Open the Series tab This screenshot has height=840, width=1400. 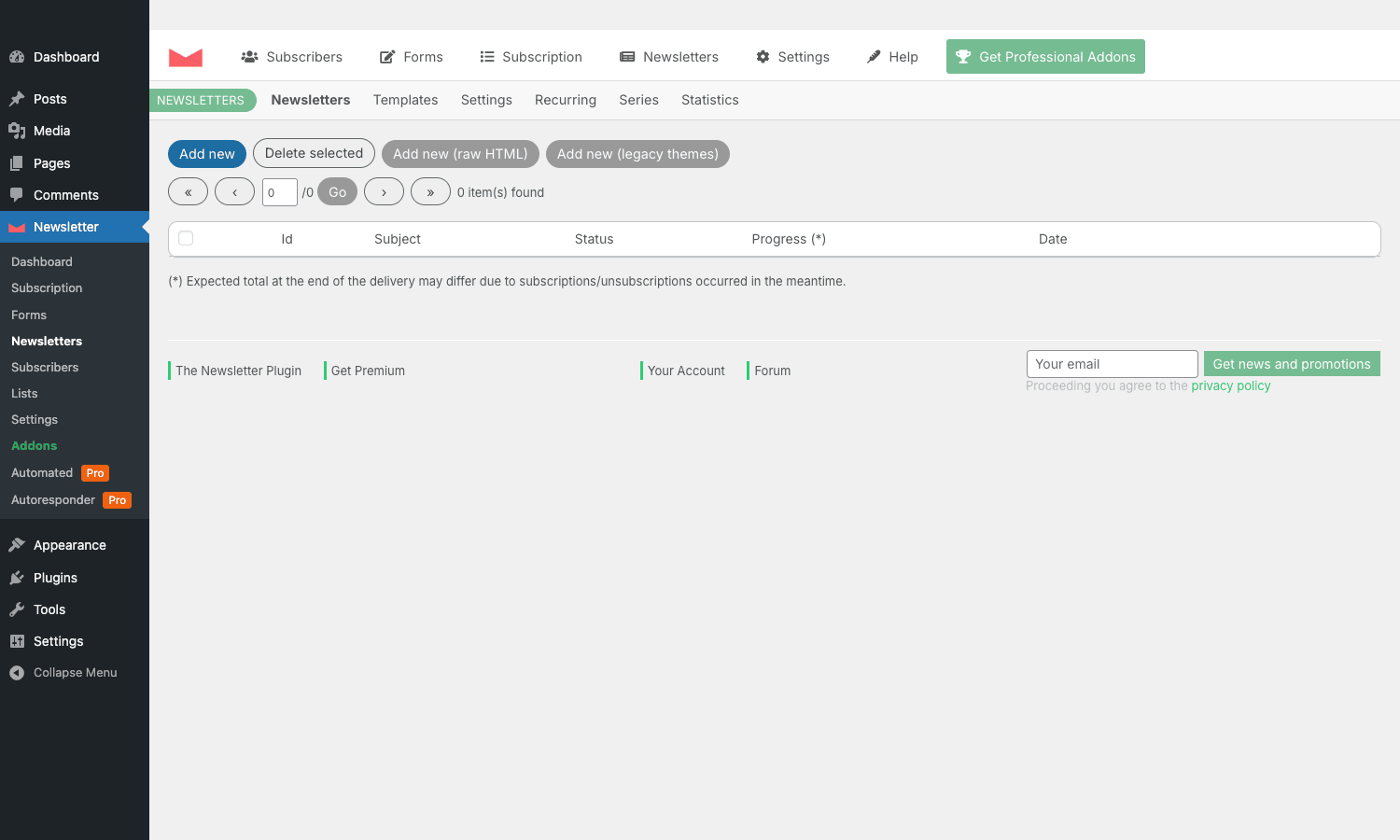(638, 100)
